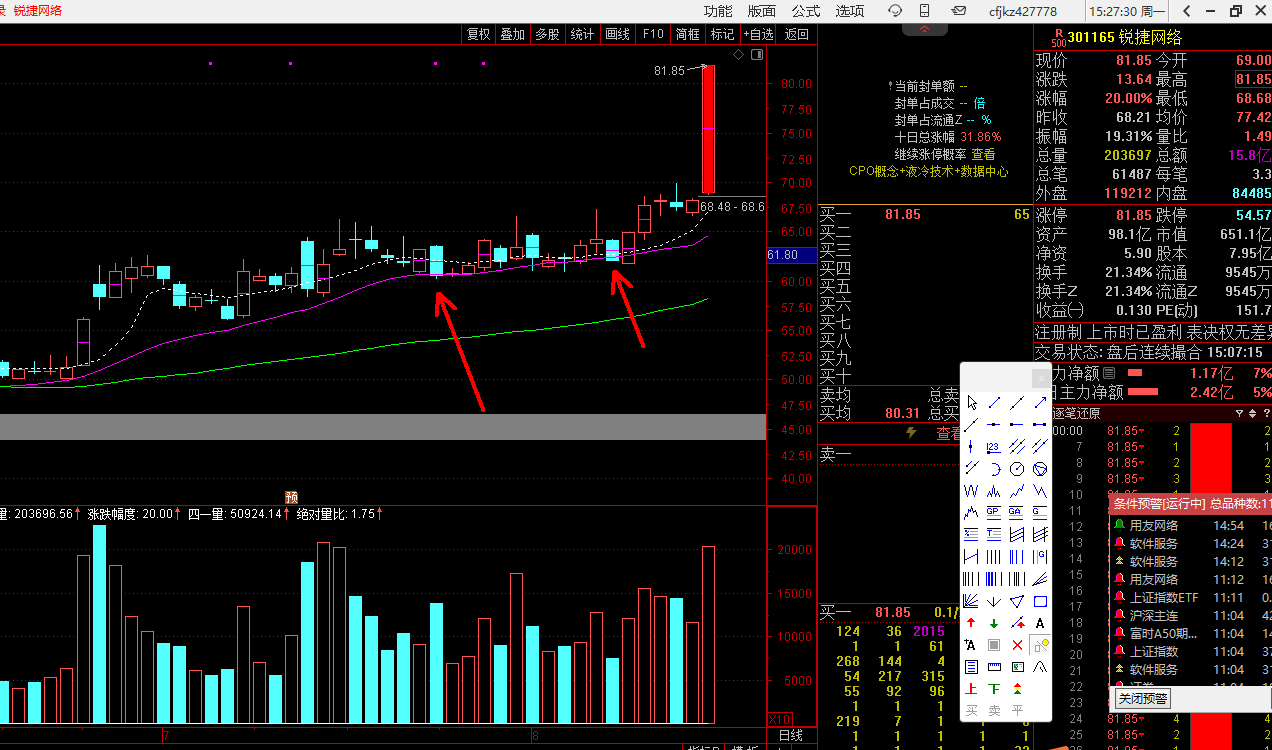The width and height of the screenshot is (1272, 750).
Task: Toggle the 画线 drawing tools button
Action: [618, 34]
